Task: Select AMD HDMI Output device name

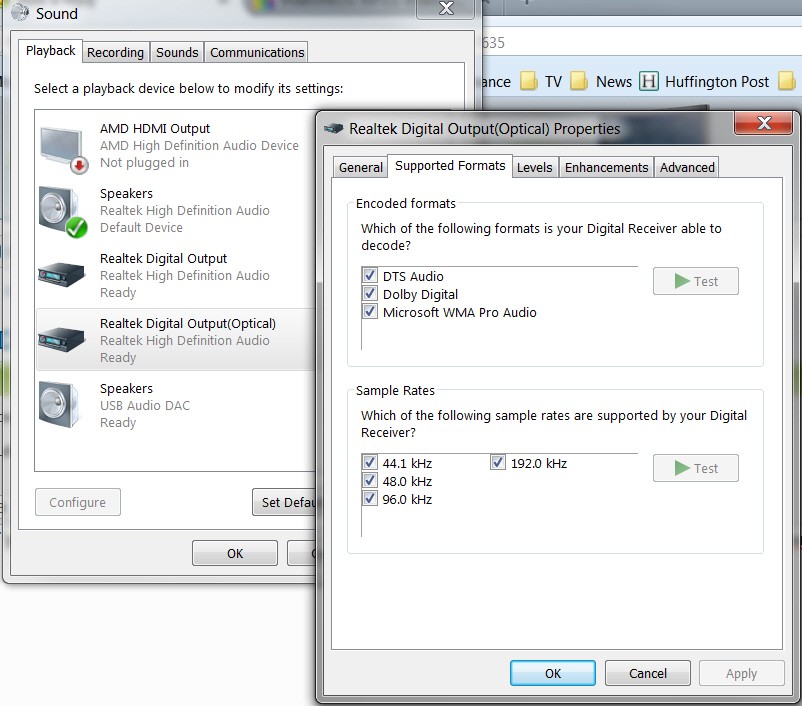Action: 155,128
